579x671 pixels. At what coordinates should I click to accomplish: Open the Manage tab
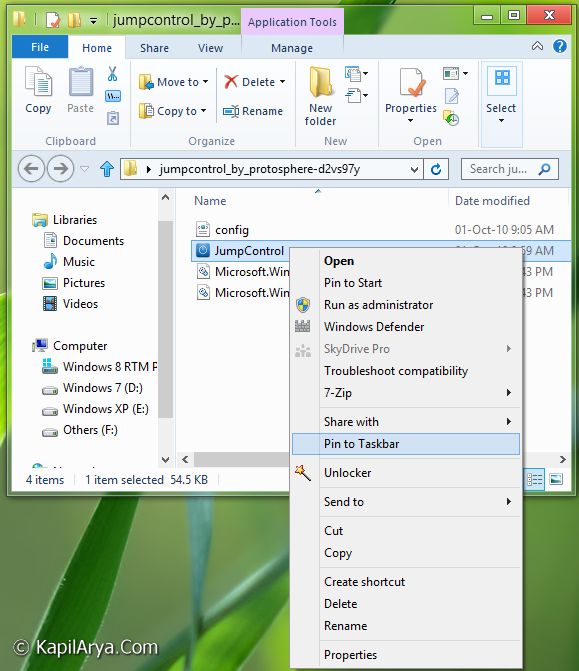(292, 48)
